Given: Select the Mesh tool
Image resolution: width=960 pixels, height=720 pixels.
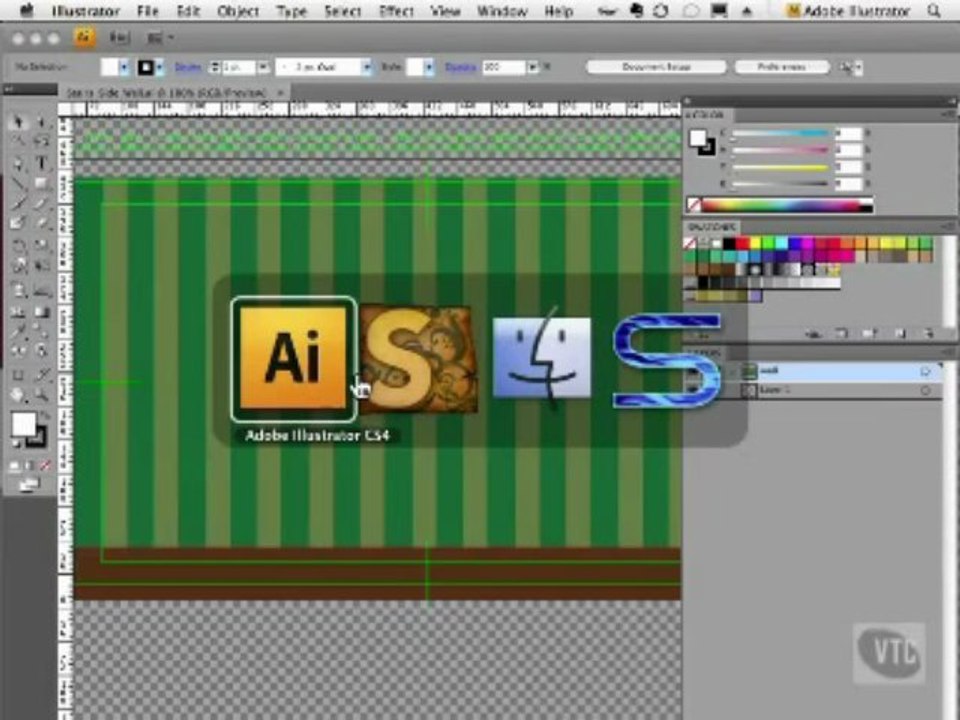Looking at the screenshot, I should point(18,312).
